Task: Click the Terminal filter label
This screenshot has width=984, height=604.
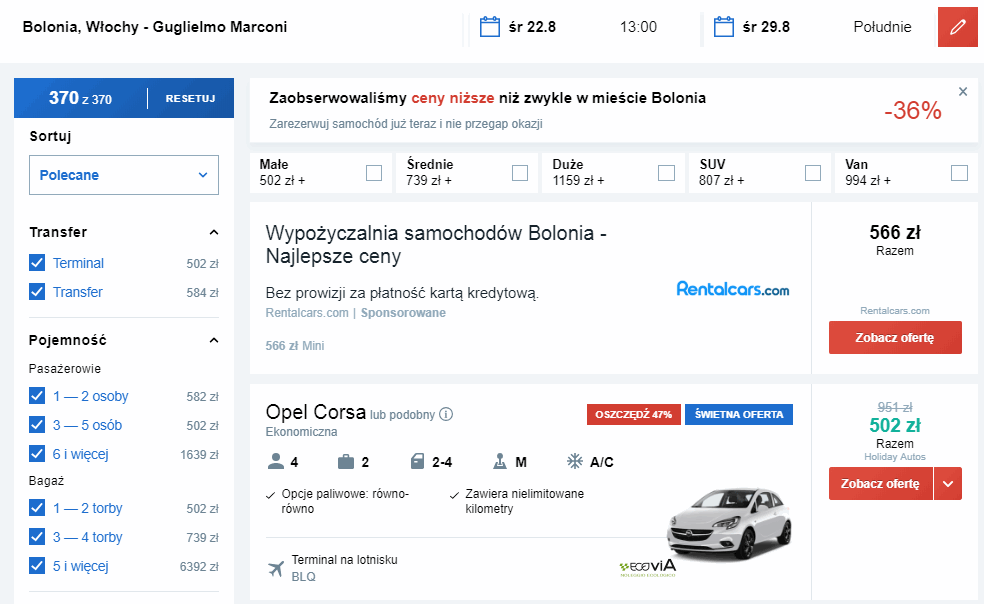Action: [78, 263]
